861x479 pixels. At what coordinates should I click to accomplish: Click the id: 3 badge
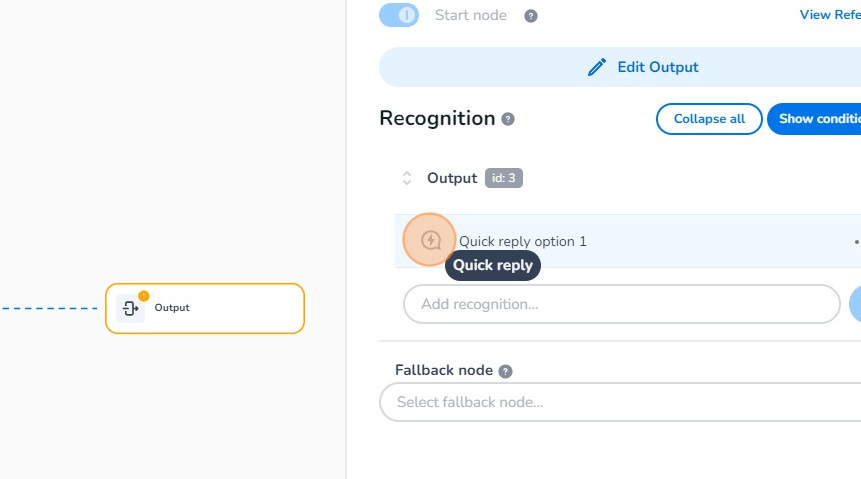coord(504,178)
